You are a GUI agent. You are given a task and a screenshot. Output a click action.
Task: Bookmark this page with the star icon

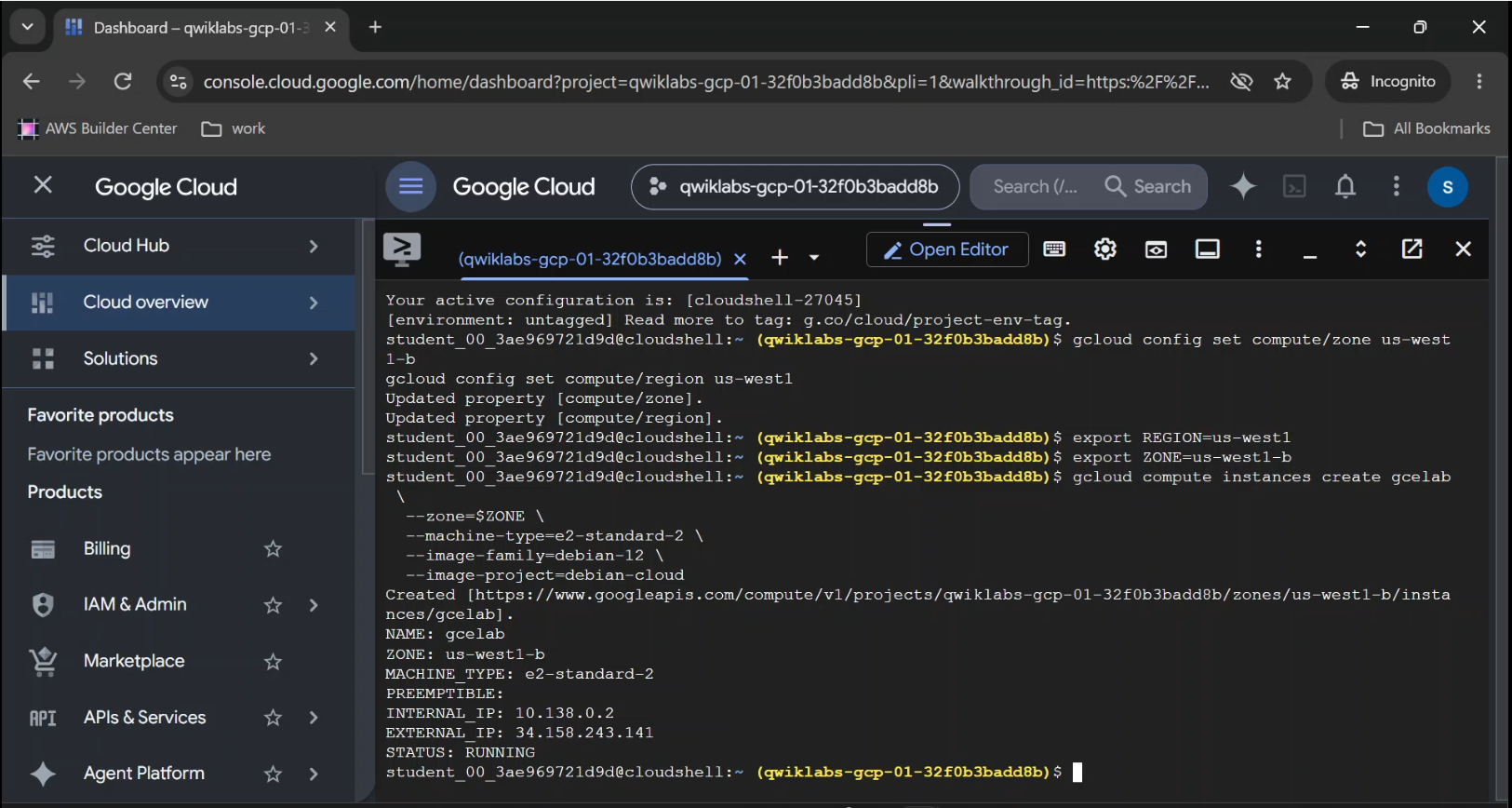tap(1283, 82)
